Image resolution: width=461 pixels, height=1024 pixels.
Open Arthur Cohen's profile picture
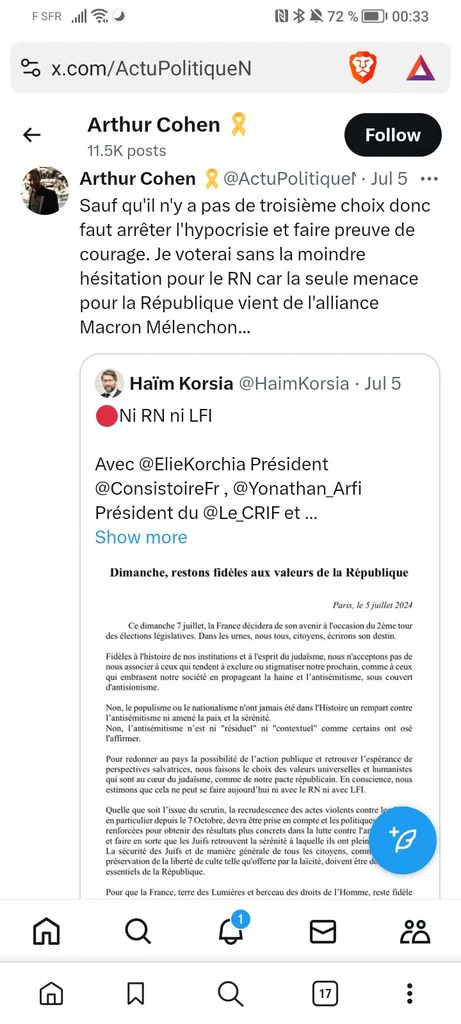[x=46, y=191]
